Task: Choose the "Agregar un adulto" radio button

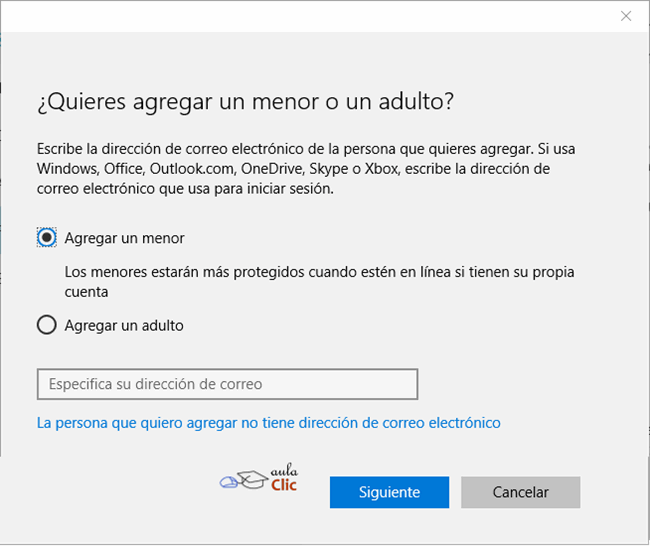Action: point(47,325)
